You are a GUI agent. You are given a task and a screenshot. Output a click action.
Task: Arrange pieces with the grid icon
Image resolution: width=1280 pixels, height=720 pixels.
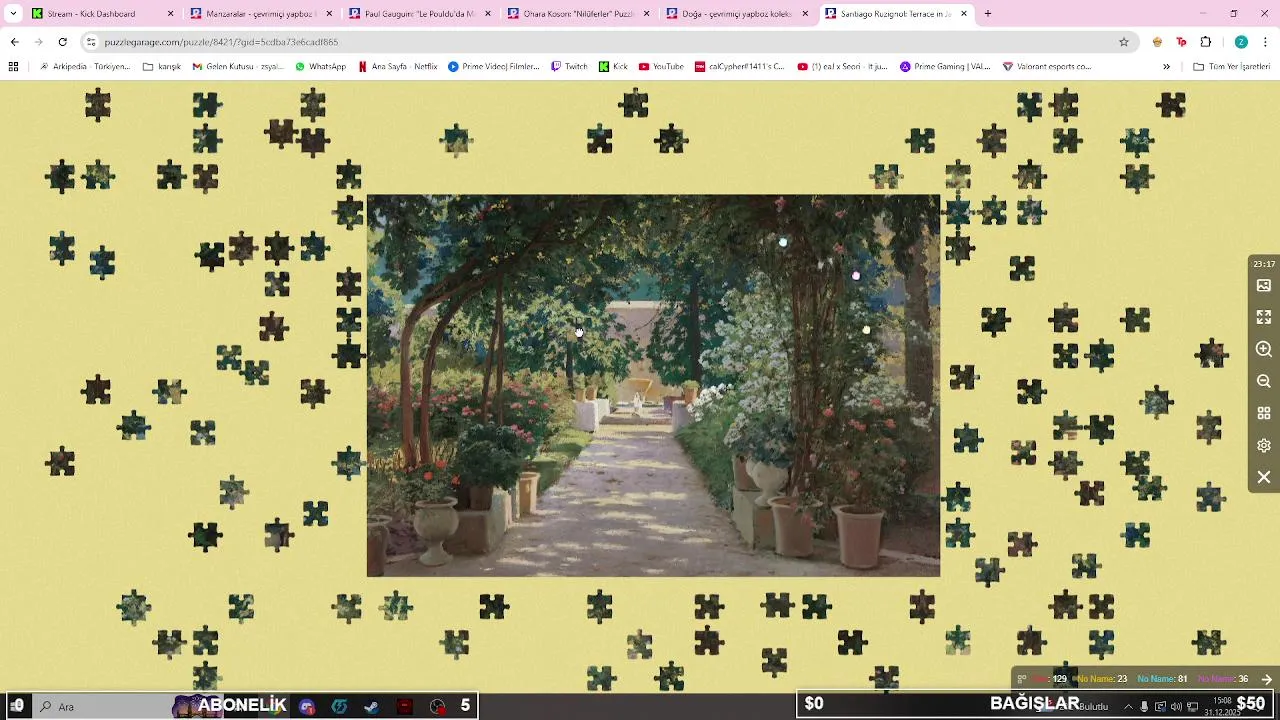(x=1264, y=413)
